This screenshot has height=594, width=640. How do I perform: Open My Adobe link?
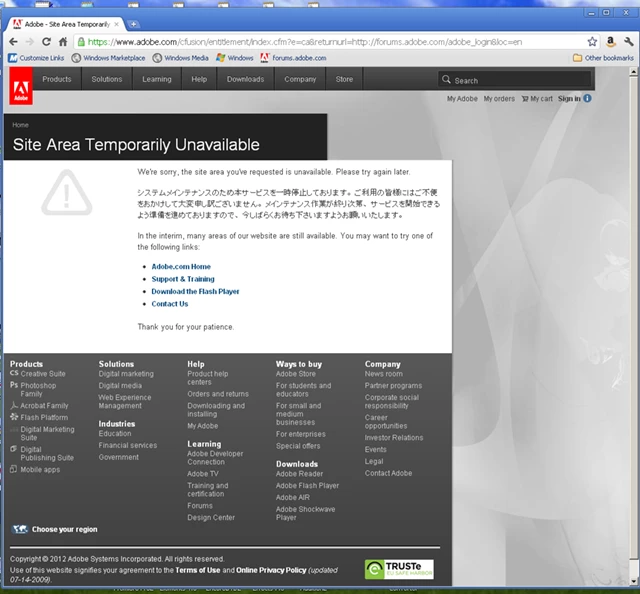462,99
